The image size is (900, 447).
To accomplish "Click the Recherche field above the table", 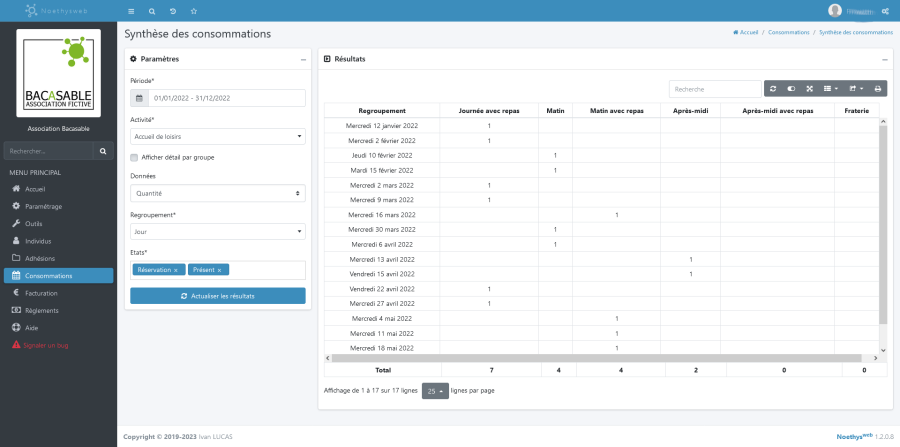I will pos(714,89).
